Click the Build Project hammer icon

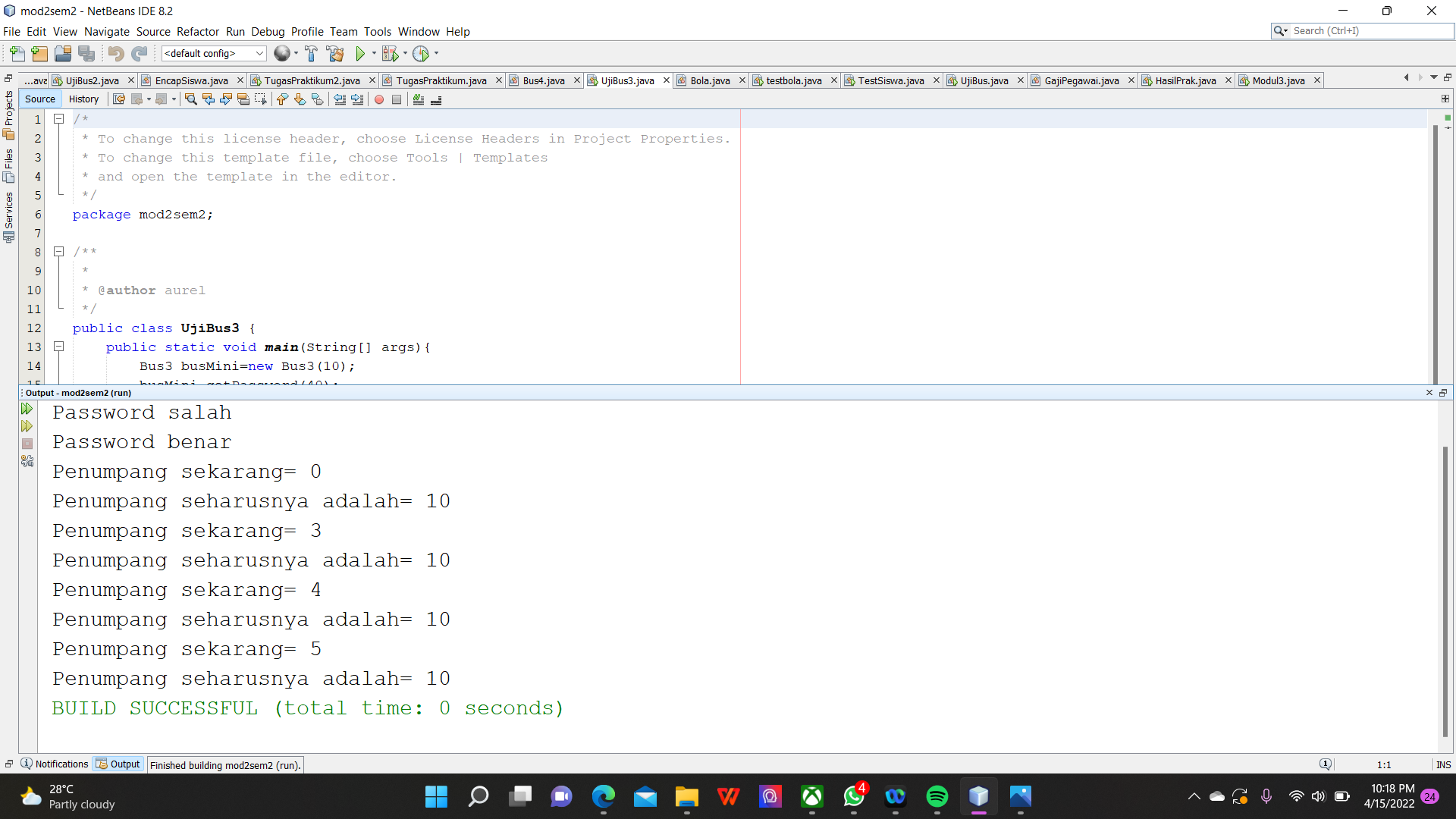coord(311,54)
